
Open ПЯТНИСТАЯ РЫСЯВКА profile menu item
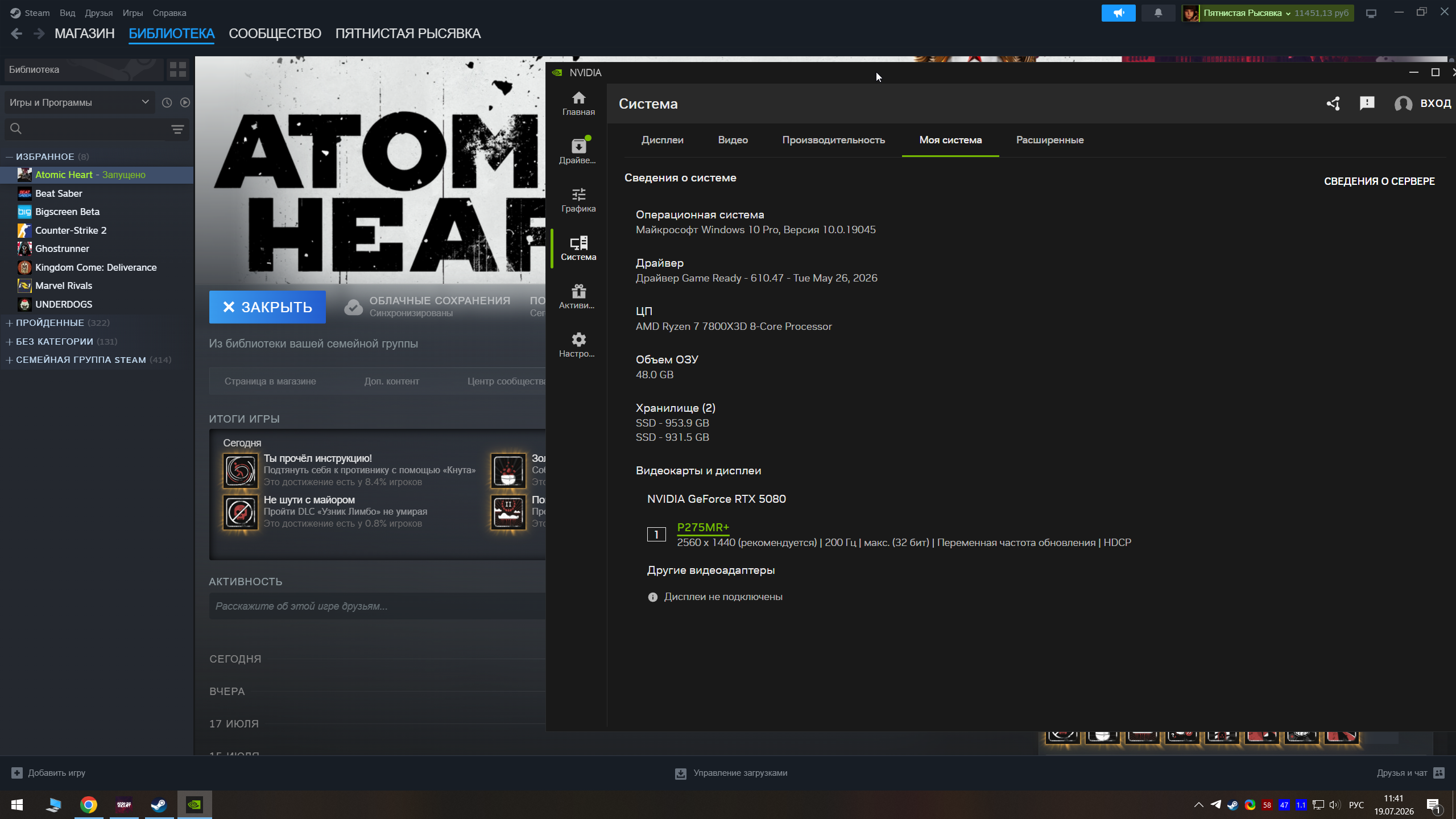point(408,34)
